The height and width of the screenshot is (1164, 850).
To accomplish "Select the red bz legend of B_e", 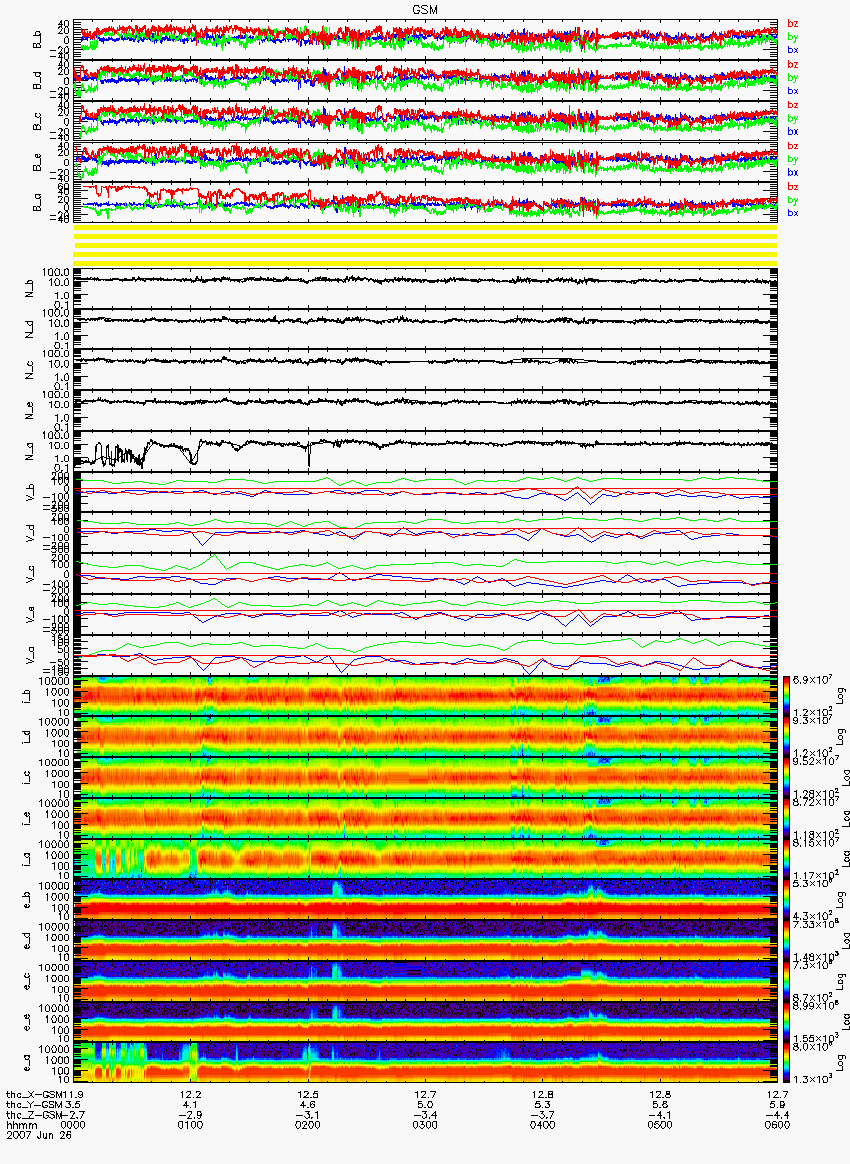I will pyautogui.click(x=793, y=146).
